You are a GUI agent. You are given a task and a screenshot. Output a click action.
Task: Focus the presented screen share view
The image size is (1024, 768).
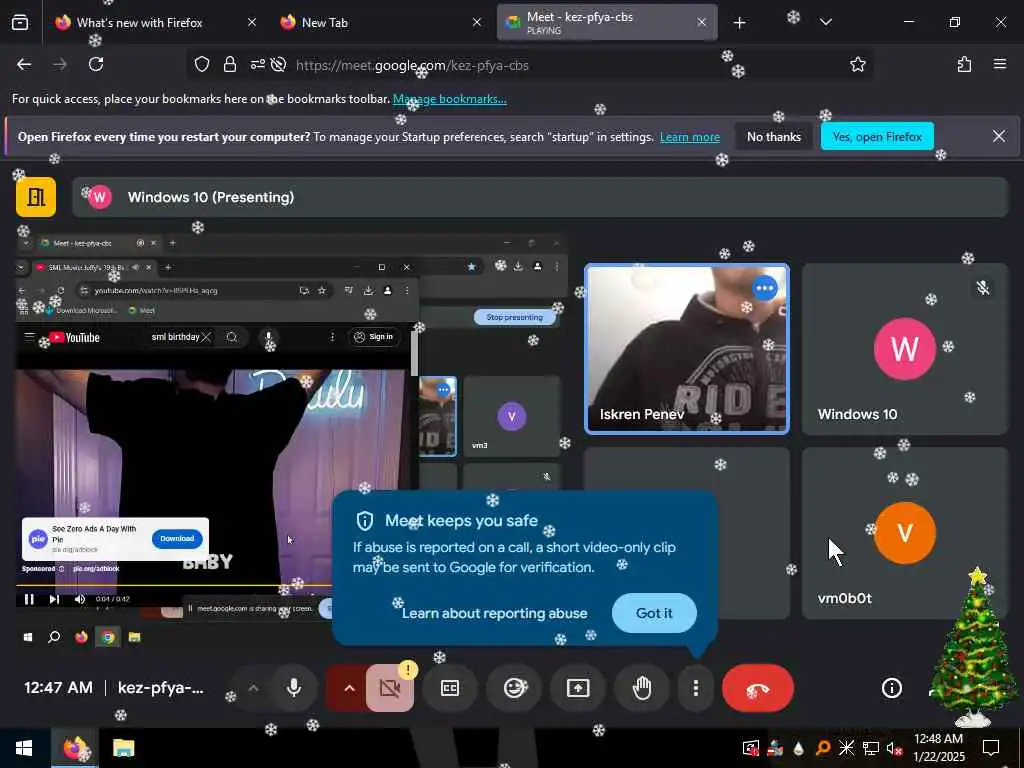tap(291, 440)
